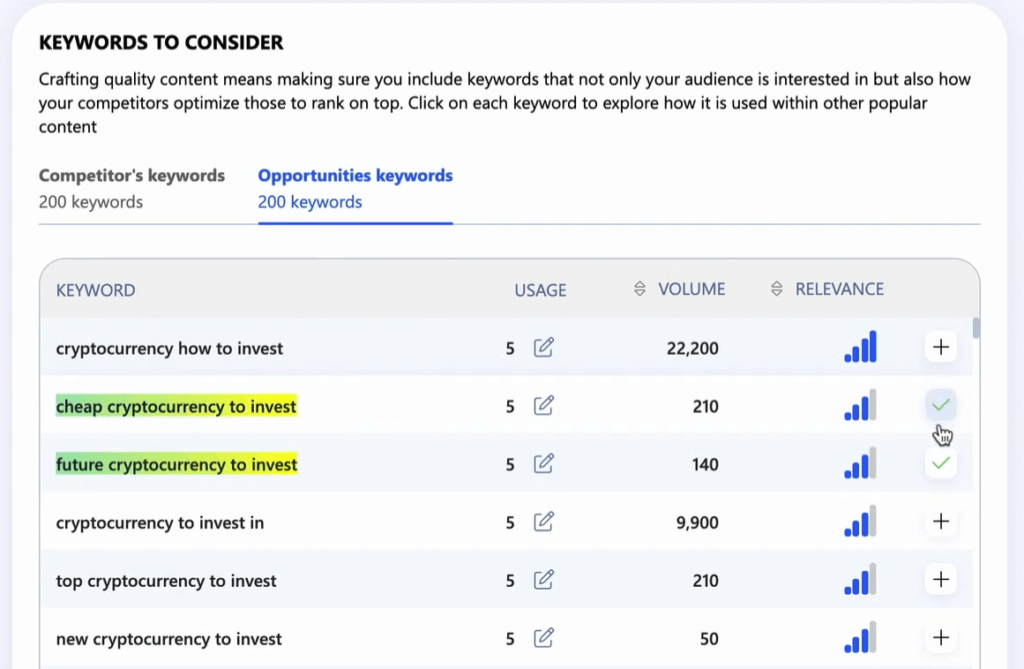This screenshot has width=1024, height=669.
Task: Edit usage for 'top cryptocurrency to invest'
Action: [x=543, y=580]
